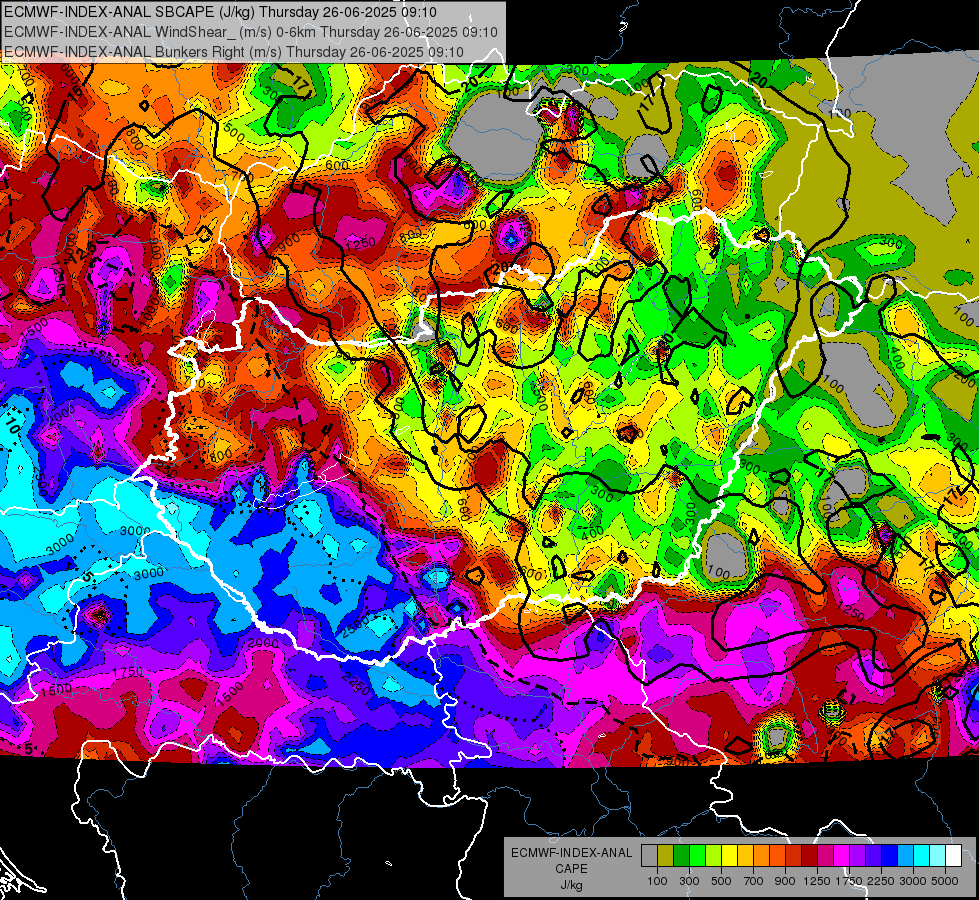This screenshot has height=900, width=979.
Task: Select the brick red legend swatch
Action: tap(794, 855)
